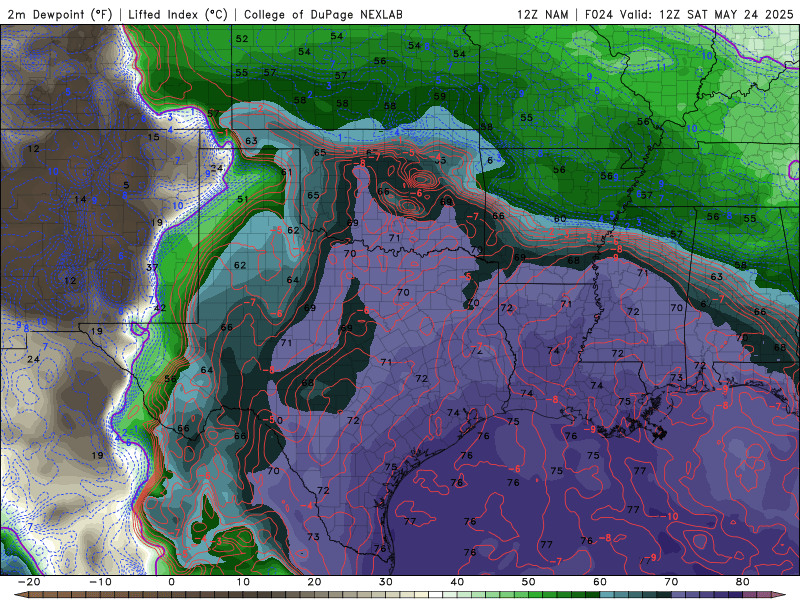Click the 0 tick label on color bar
The width and height of the screenshot is (800, 600).
pyautogui.click(x=171, y=582)
